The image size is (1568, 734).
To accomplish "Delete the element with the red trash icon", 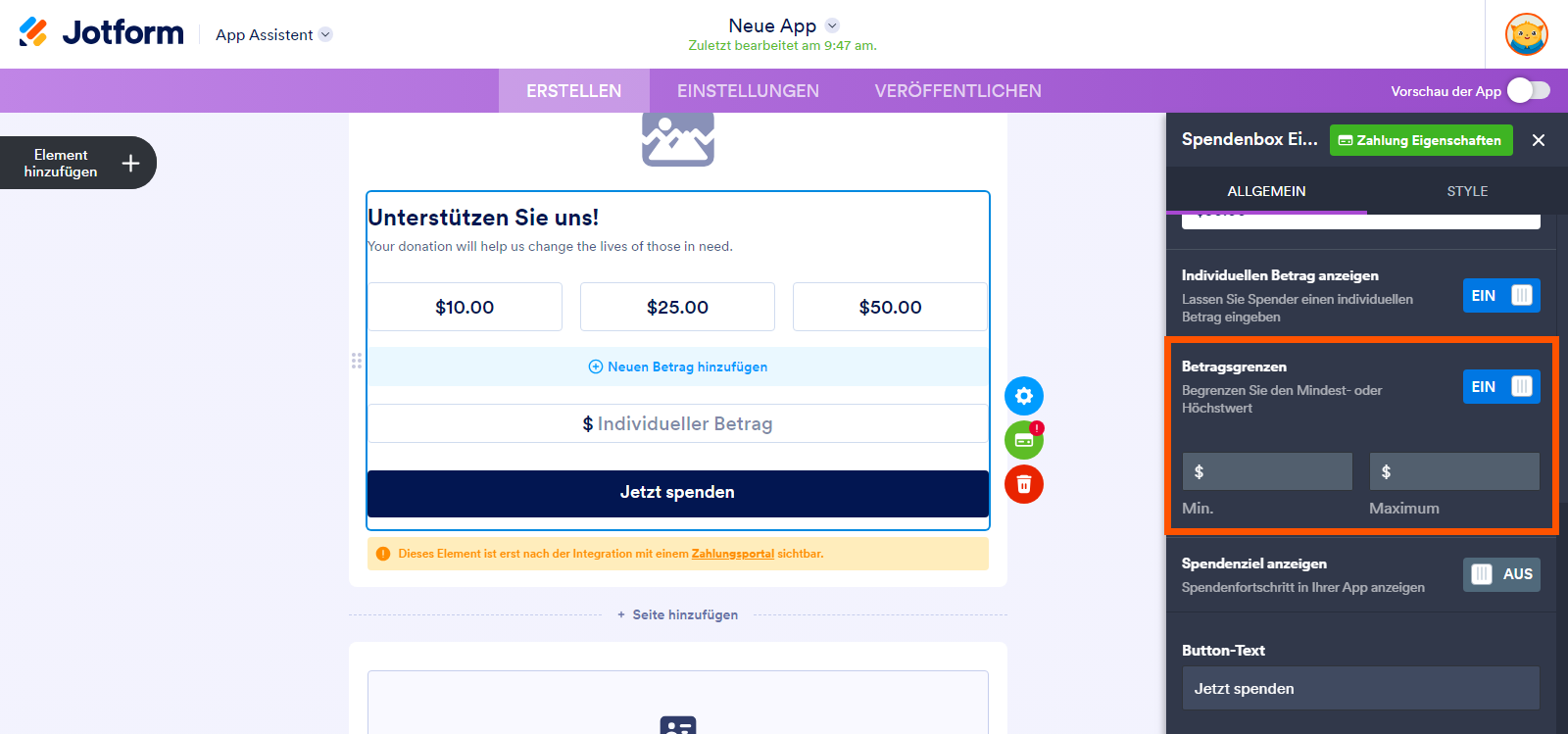I will pos(1023,484).
